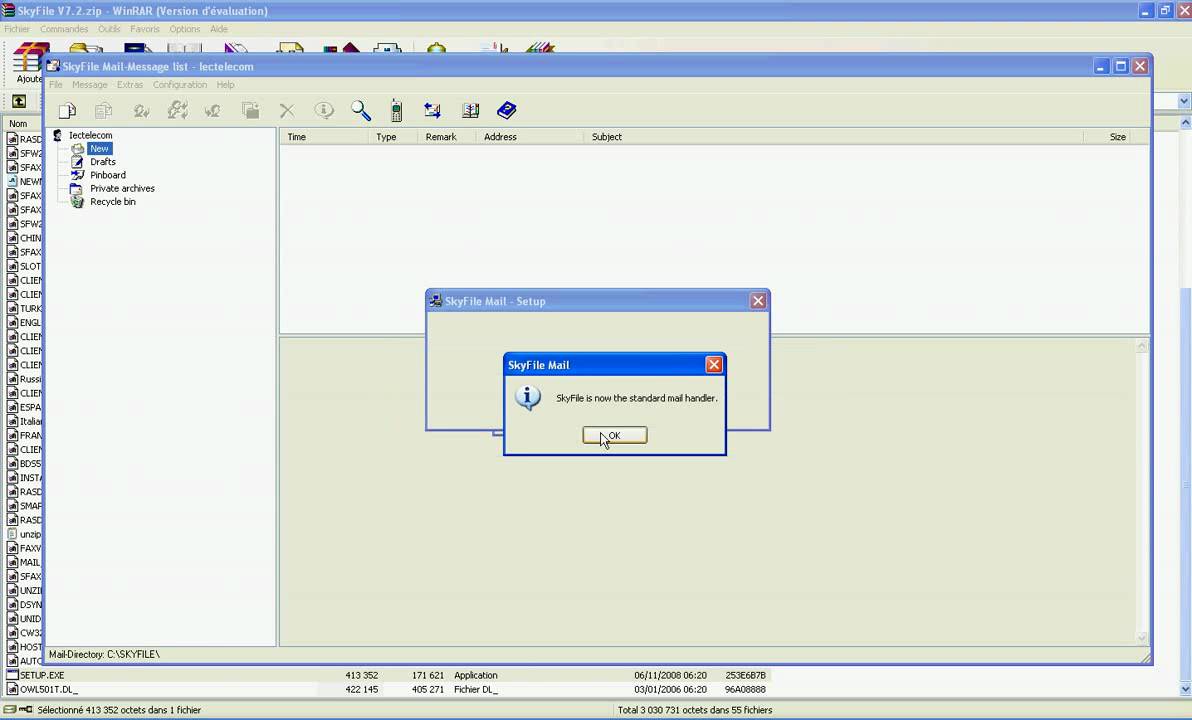The width and height of the screenshot is (1192, 720).
Task: Click preview pane scroll-down arrow
Action: (x=1142, y=637)
